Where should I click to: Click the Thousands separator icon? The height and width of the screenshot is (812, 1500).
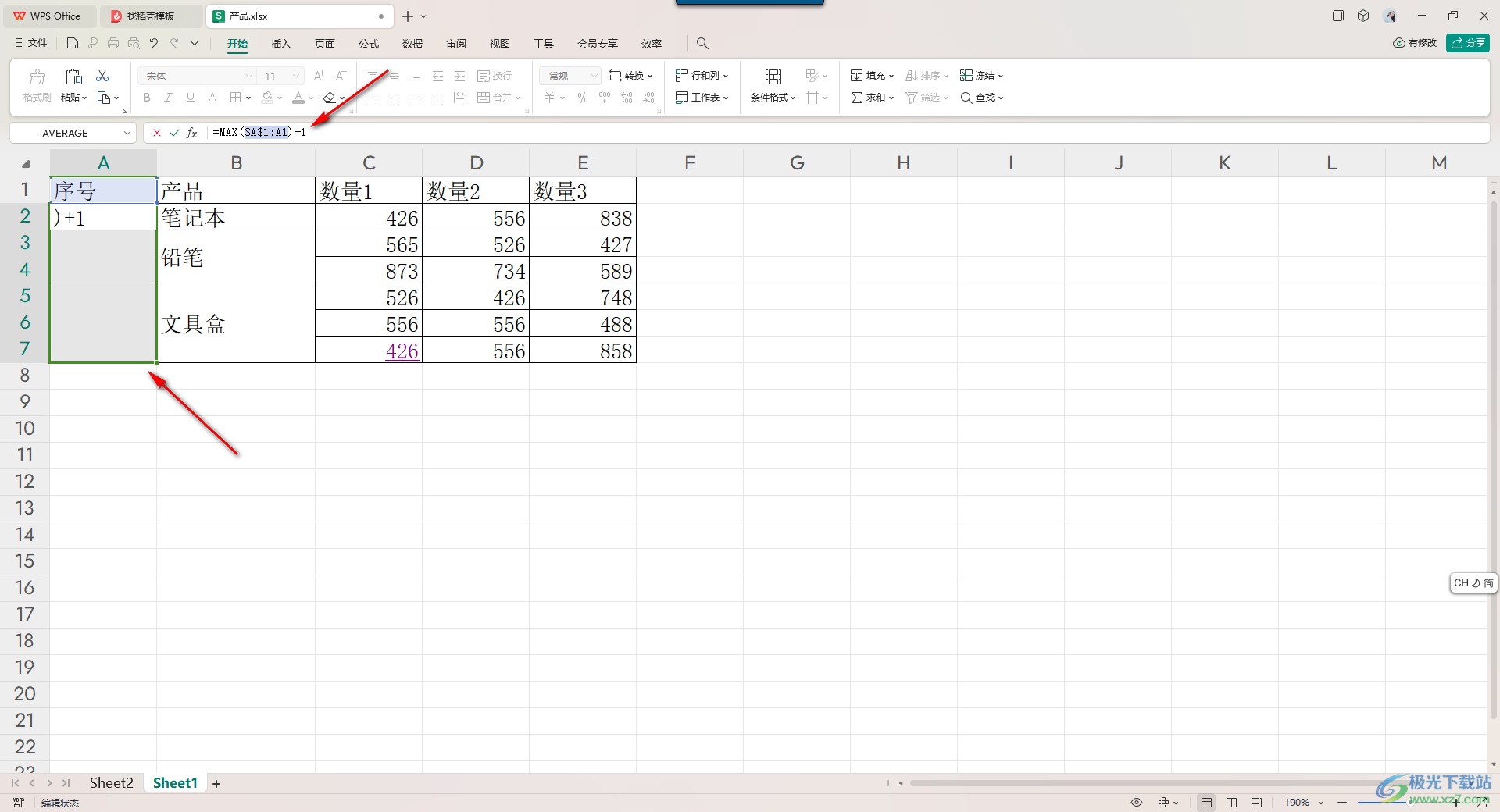point(605,98)
